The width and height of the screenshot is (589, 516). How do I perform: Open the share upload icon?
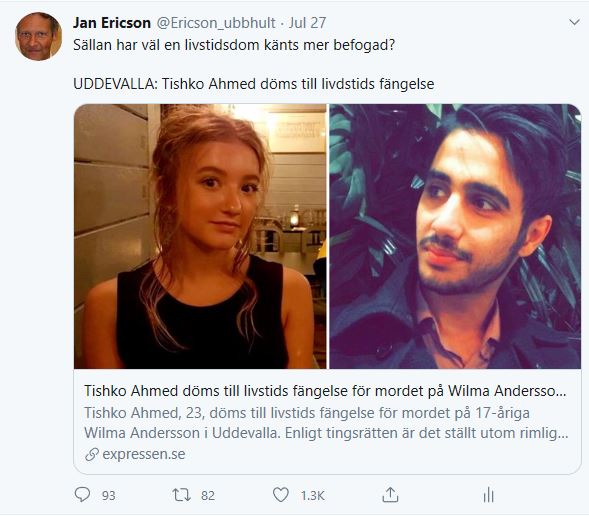[x=390, y=495]
